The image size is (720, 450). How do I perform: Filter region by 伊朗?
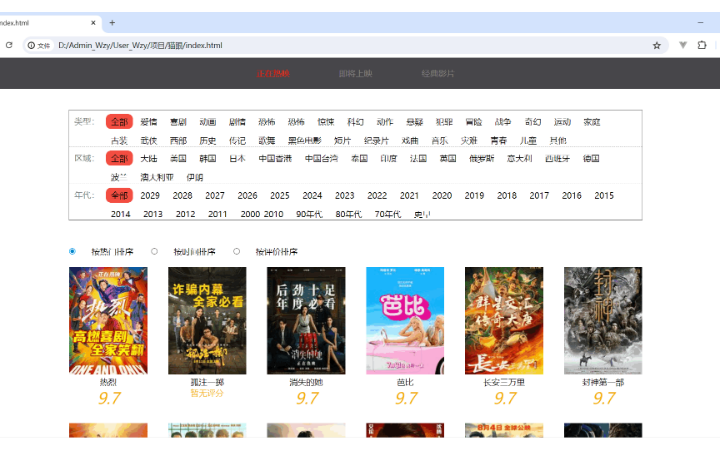[x=195, y=177]
